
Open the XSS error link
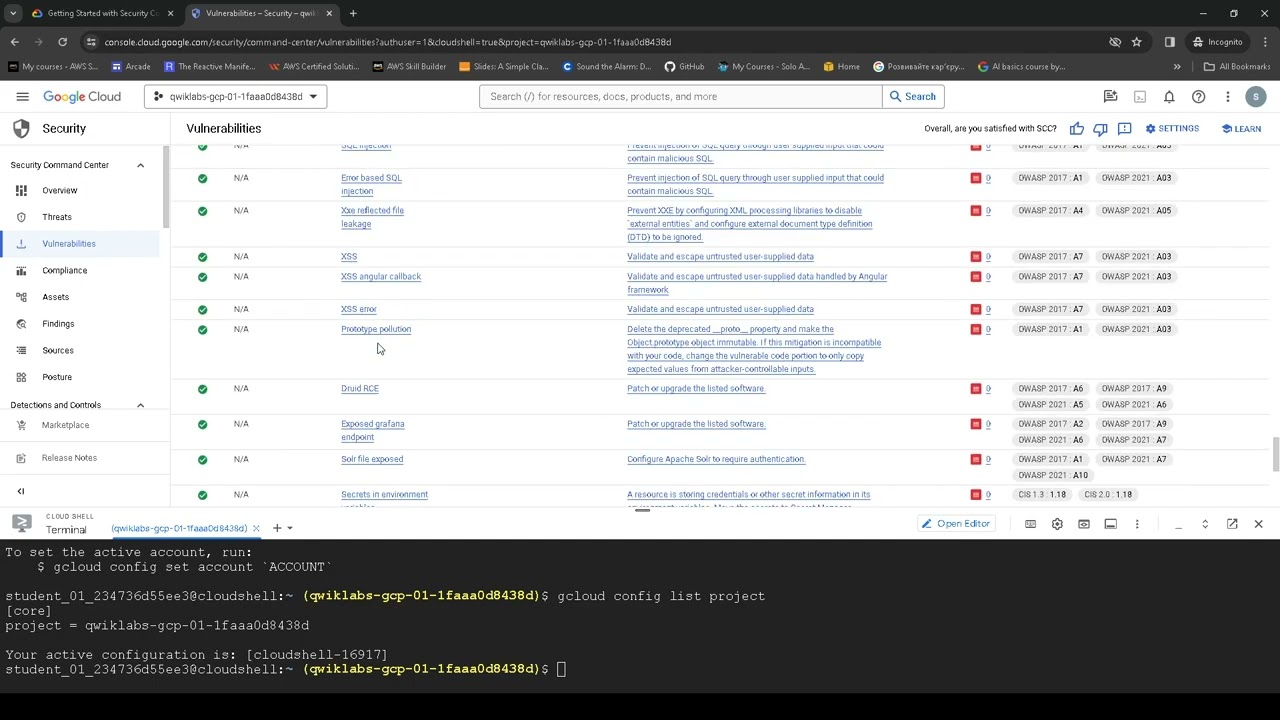point(359,309)
